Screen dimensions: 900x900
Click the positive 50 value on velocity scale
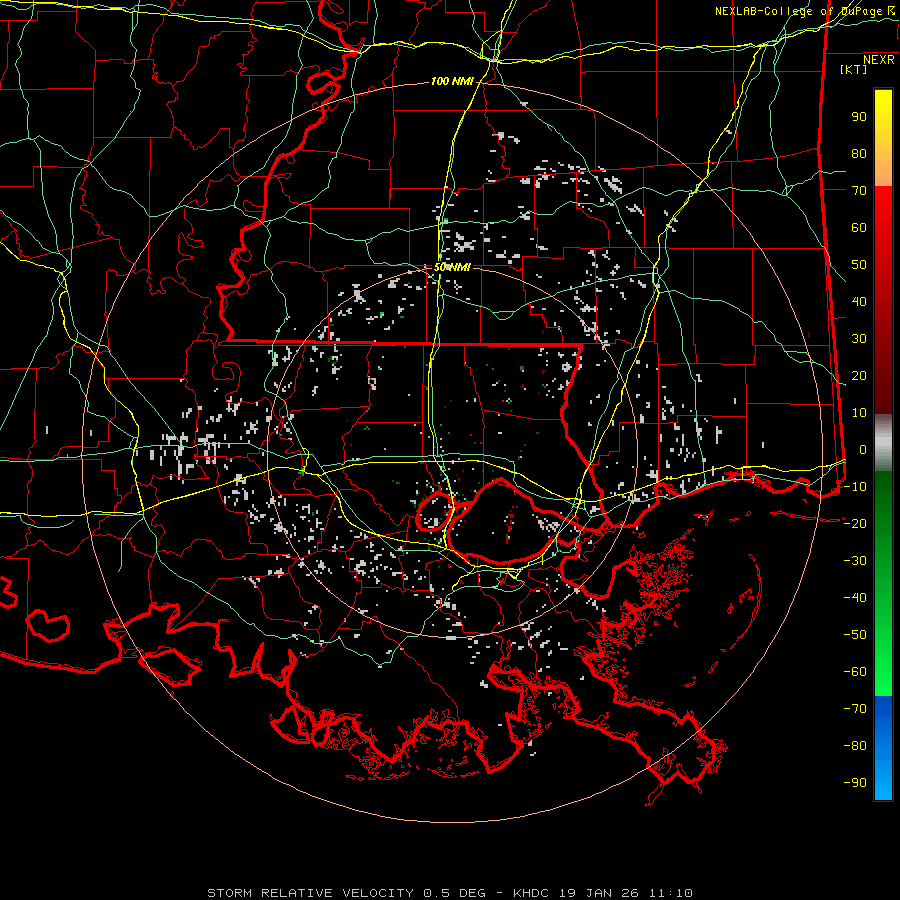point(859,265)
